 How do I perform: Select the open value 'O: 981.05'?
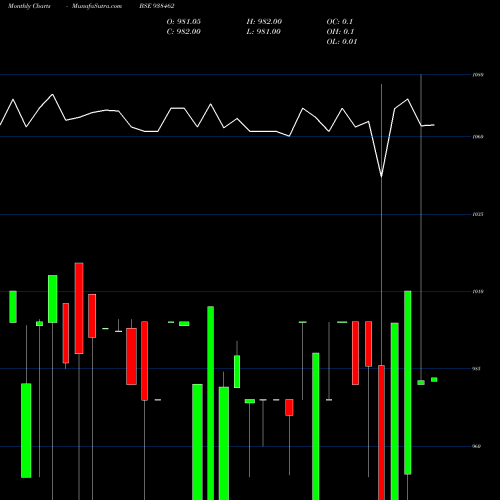coord(184,22)
